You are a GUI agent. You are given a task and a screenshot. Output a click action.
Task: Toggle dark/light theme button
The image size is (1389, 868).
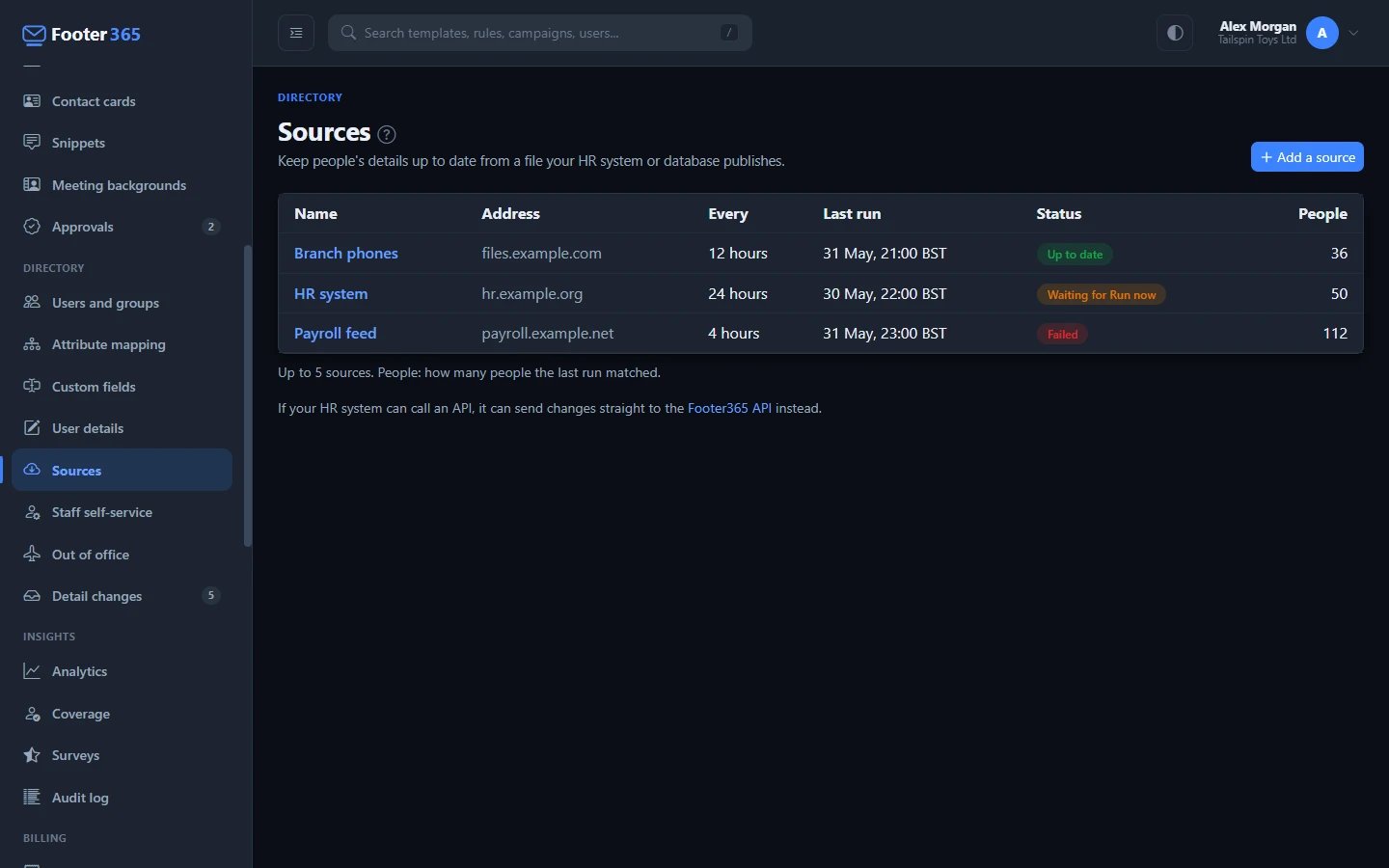1175,33
